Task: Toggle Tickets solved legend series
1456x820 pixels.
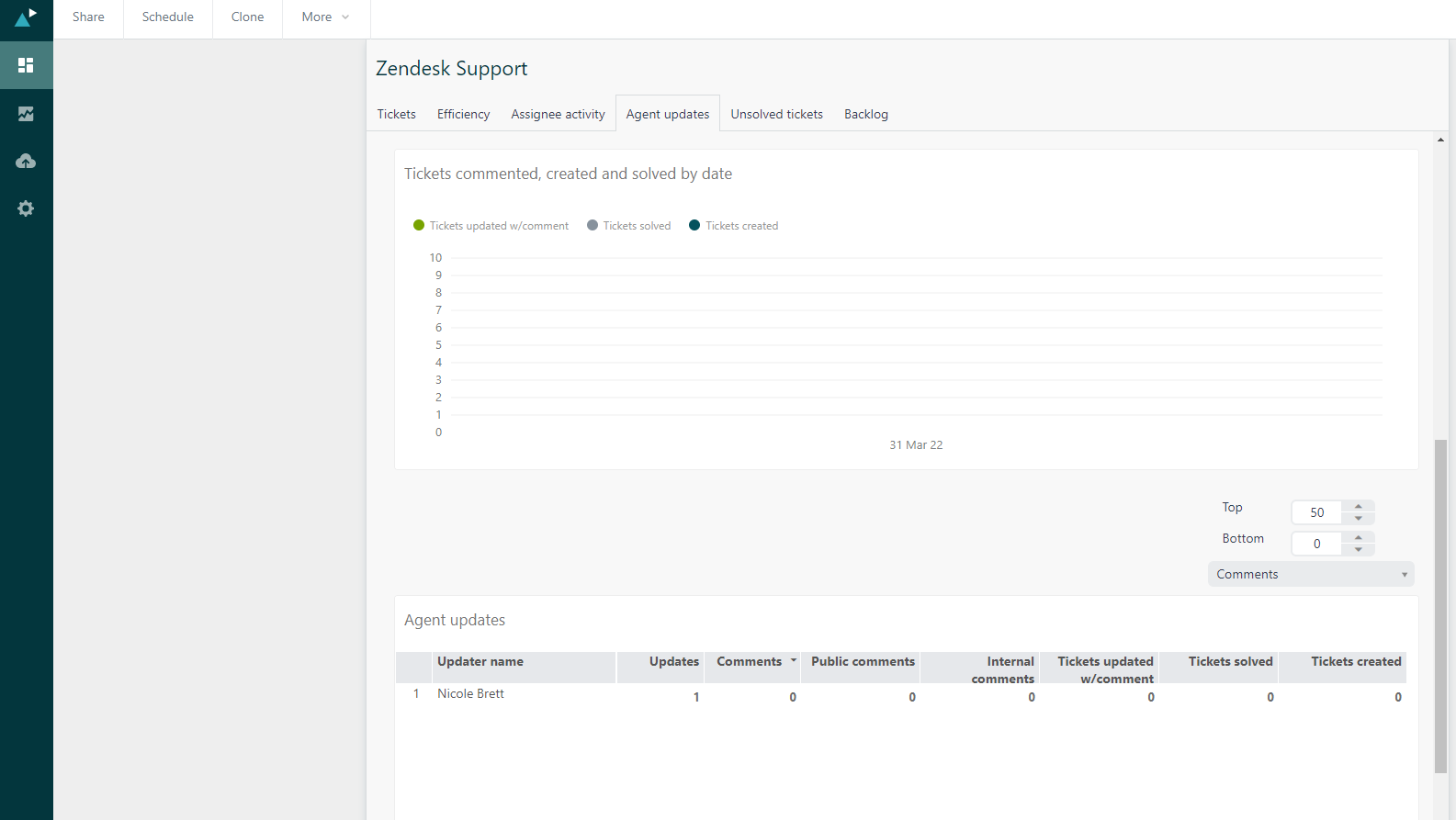Action: 629,226
